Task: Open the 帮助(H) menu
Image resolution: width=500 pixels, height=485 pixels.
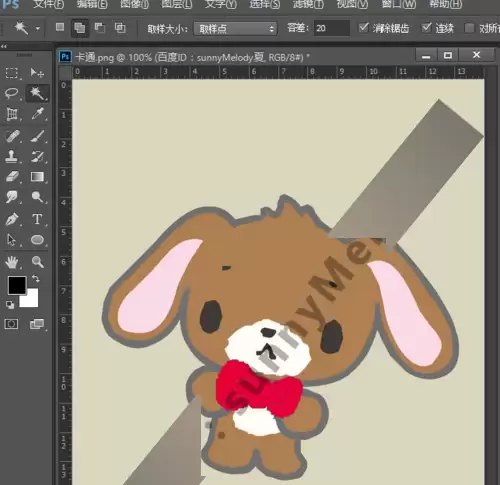Action: [x=446, y=4]
